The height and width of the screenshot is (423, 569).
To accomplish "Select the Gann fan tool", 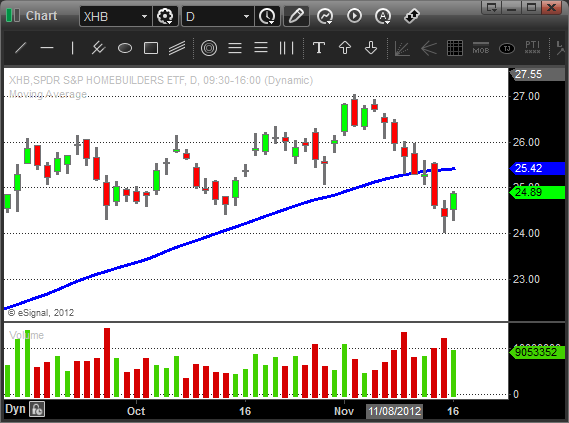I will click(402, 48).
